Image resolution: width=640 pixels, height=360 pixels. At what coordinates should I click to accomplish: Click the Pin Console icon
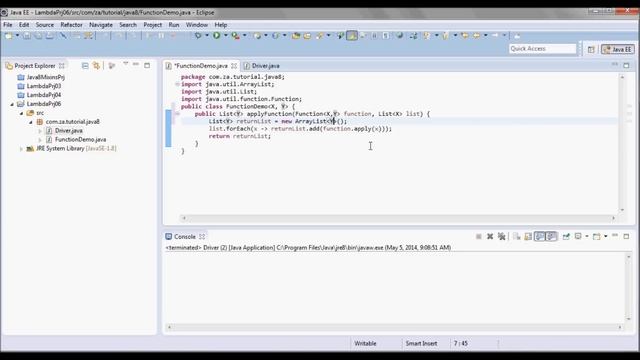pos(566,236)
